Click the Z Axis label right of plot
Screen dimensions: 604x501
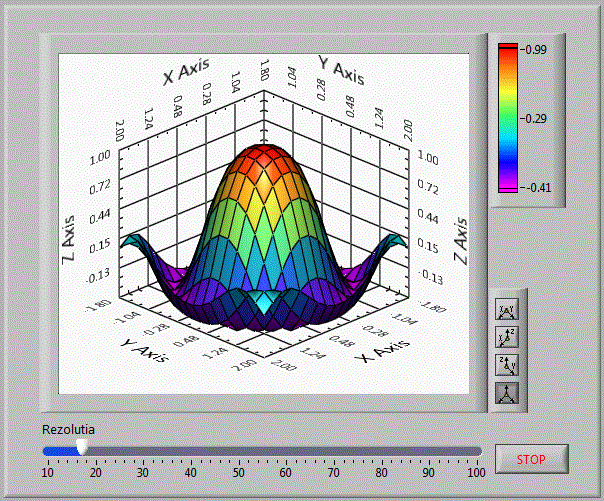(x=460, y=242)
